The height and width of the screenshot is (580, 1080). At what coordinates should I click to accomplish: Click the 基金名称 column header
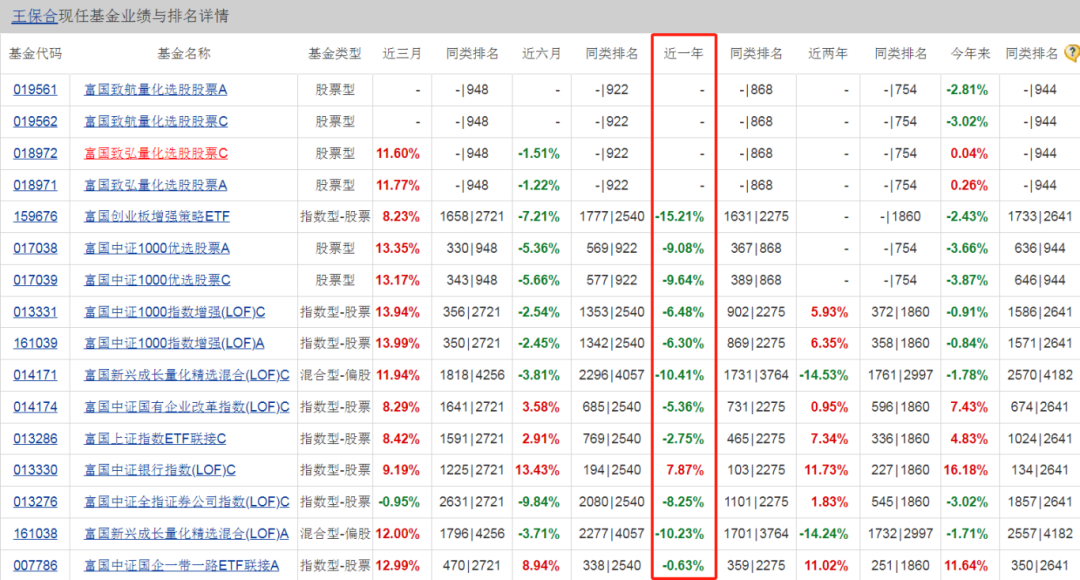coord(183,53)
